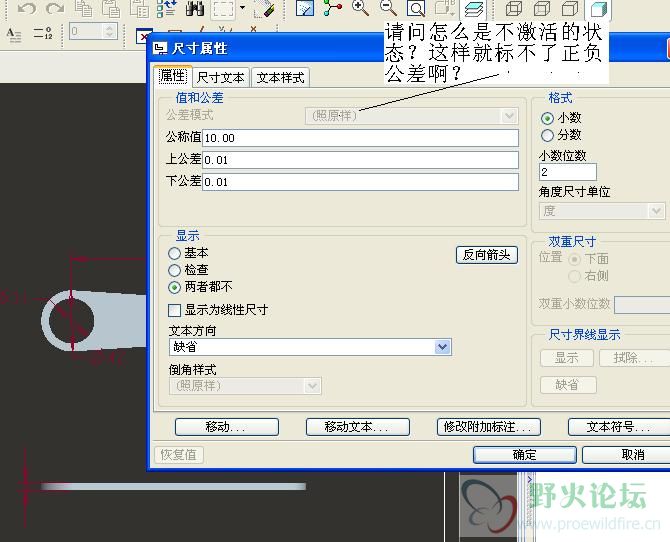Click the regenerate list icon with arrows
The width and height of the screenshot is (670, 542).
point(167,9)
